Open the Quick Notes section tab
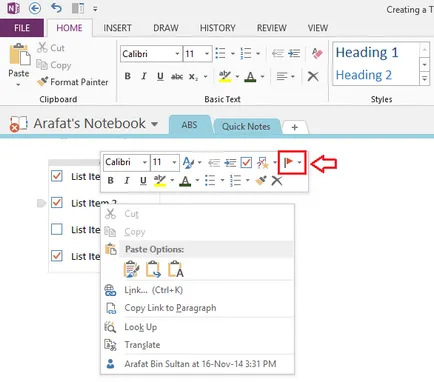This screenshot has width=434, height=382. click(246, 127)
